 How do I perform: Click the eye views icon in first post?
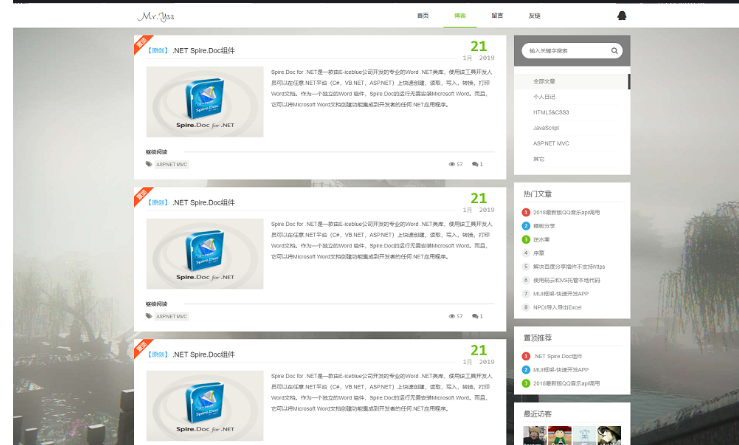click(452, 164)
